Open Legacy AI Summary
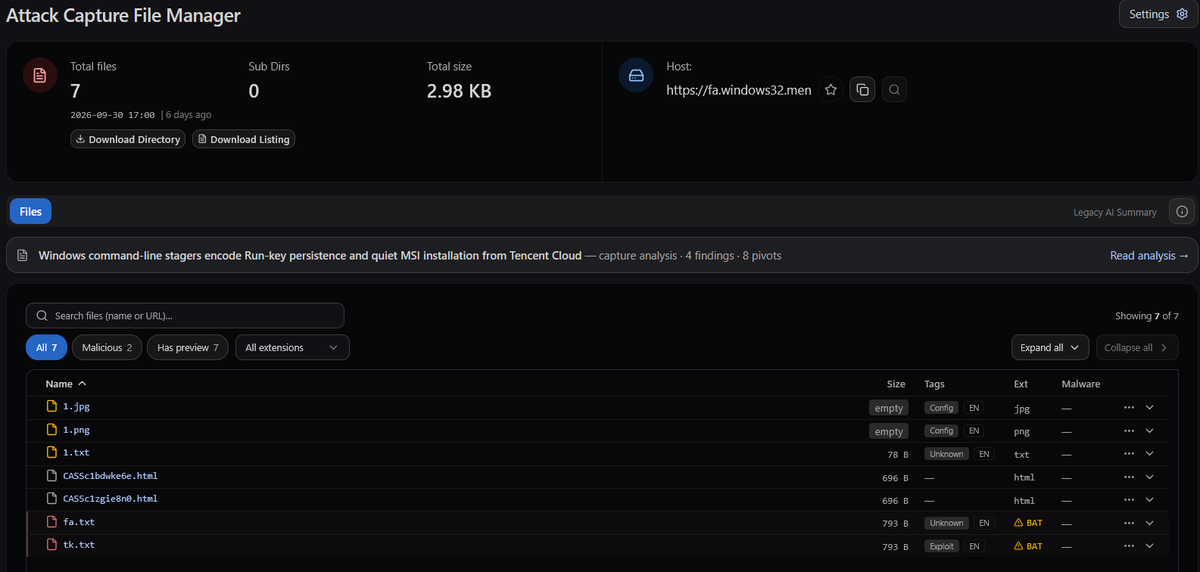 pos(1115,212)
